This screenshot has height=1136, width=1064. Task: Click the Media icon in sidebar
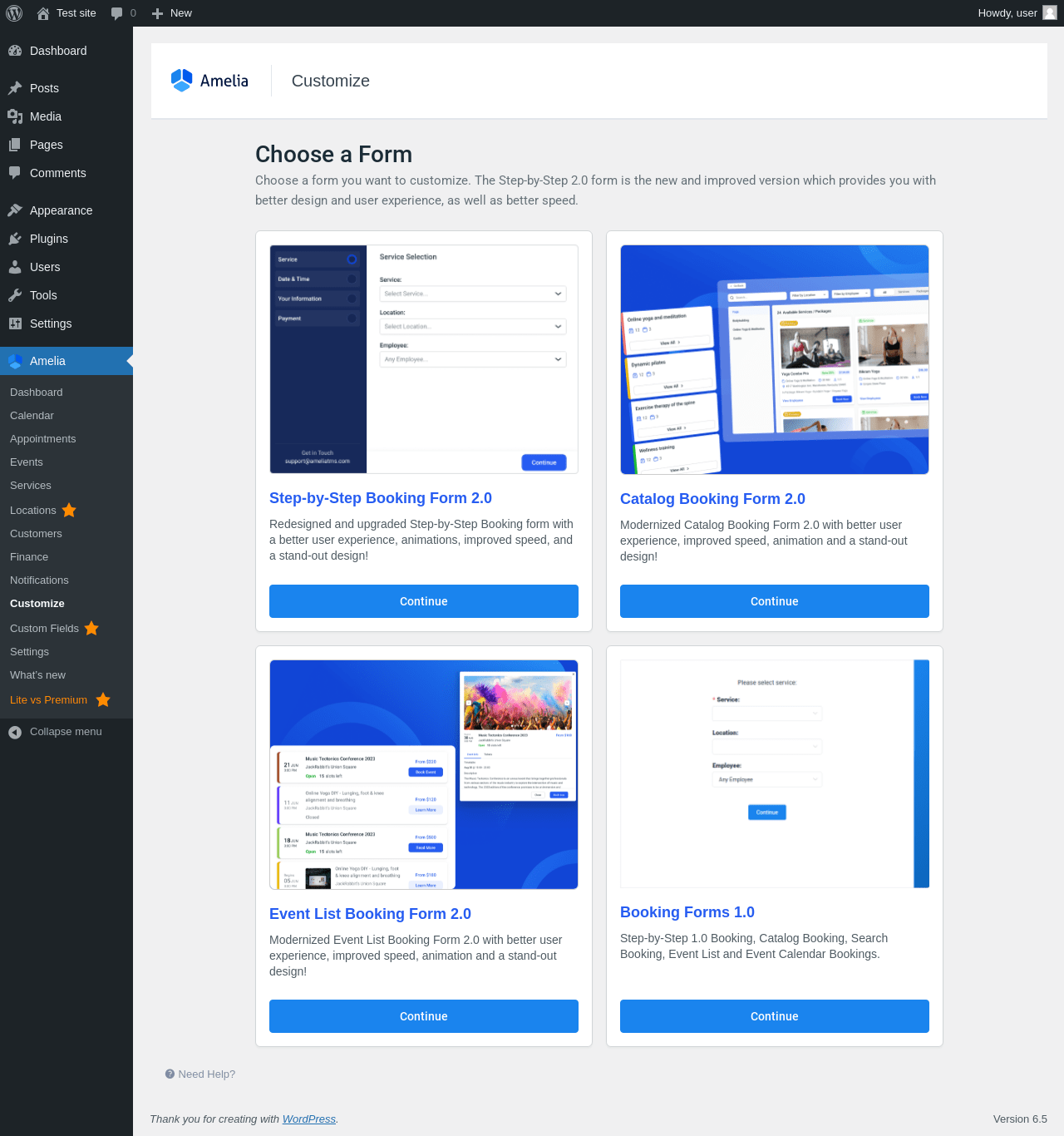15,116
